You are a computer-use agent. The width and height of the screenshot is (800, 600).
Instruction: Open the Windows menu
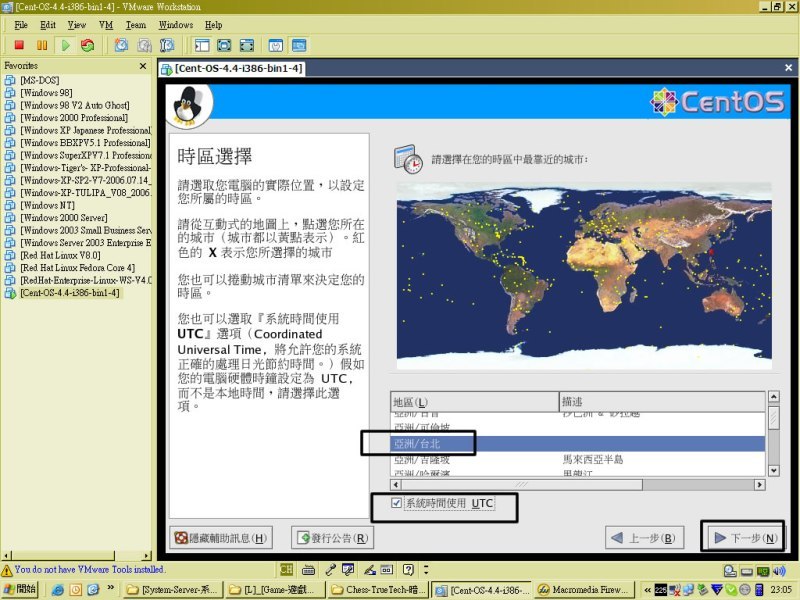pos(176,25)
